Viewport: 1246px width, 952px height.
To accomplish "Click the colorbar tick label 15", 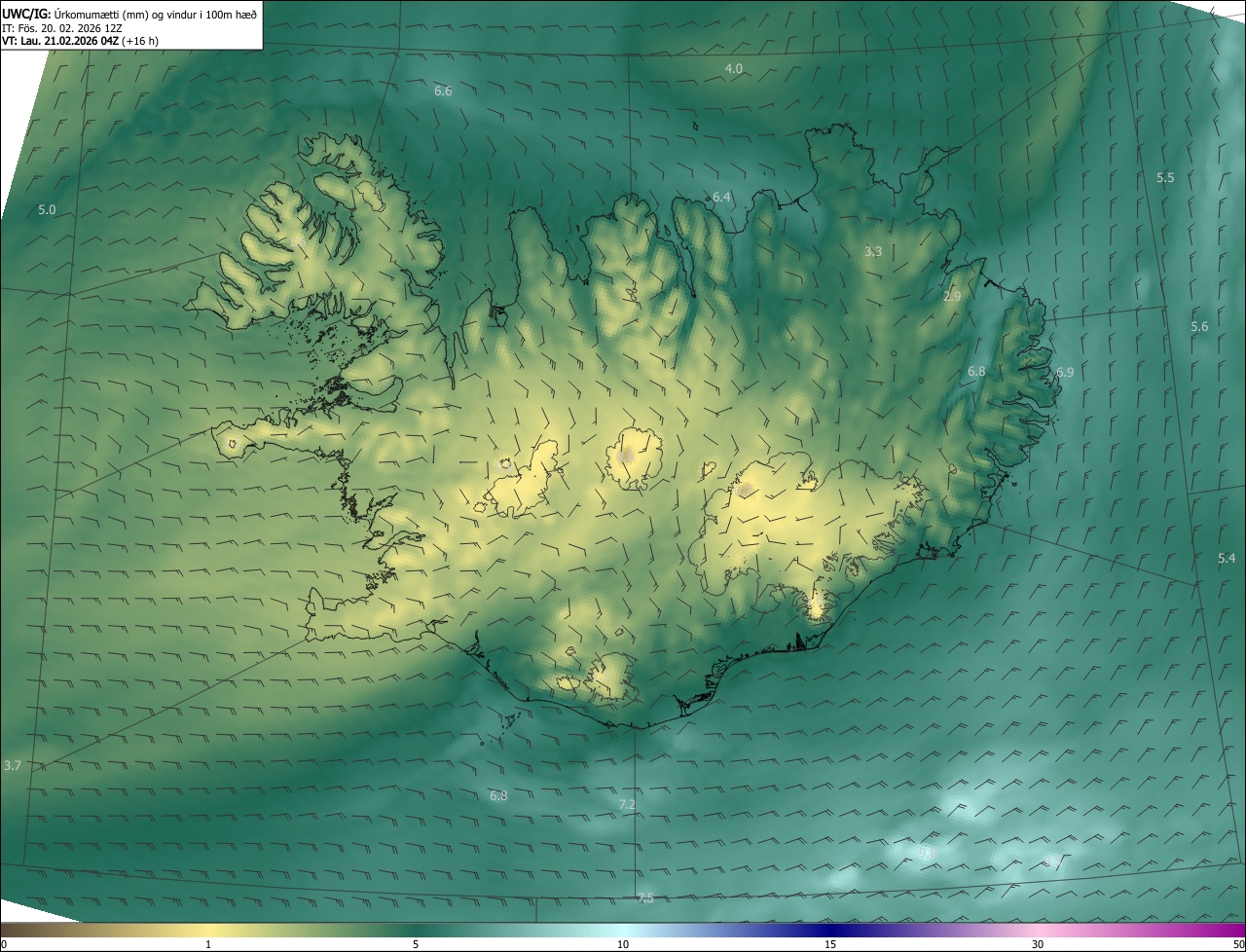I will click(x=830, y=944).
